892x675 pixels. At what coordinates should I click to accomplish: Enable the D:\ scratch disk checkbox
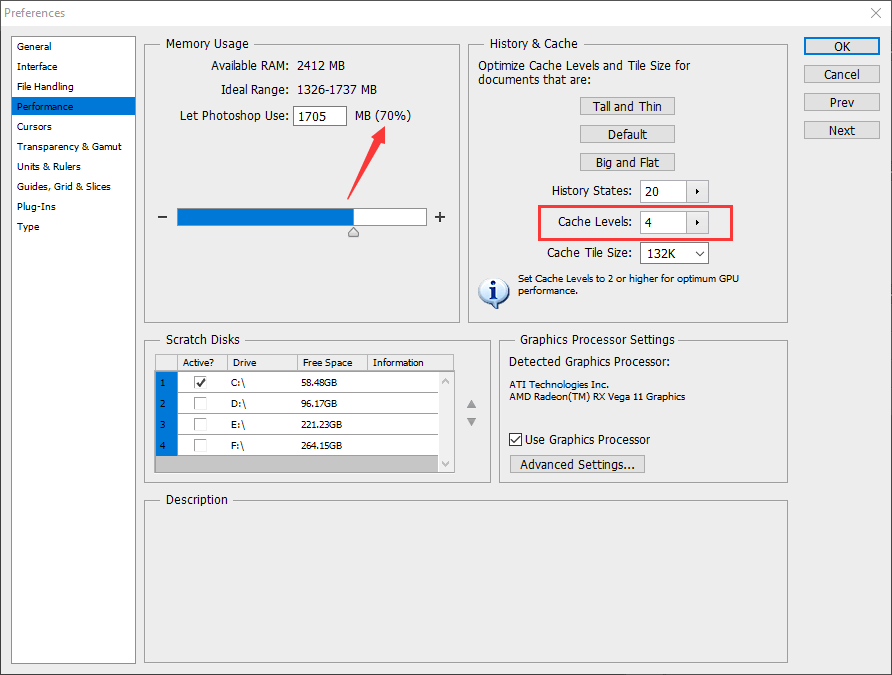tap(200, 403)
